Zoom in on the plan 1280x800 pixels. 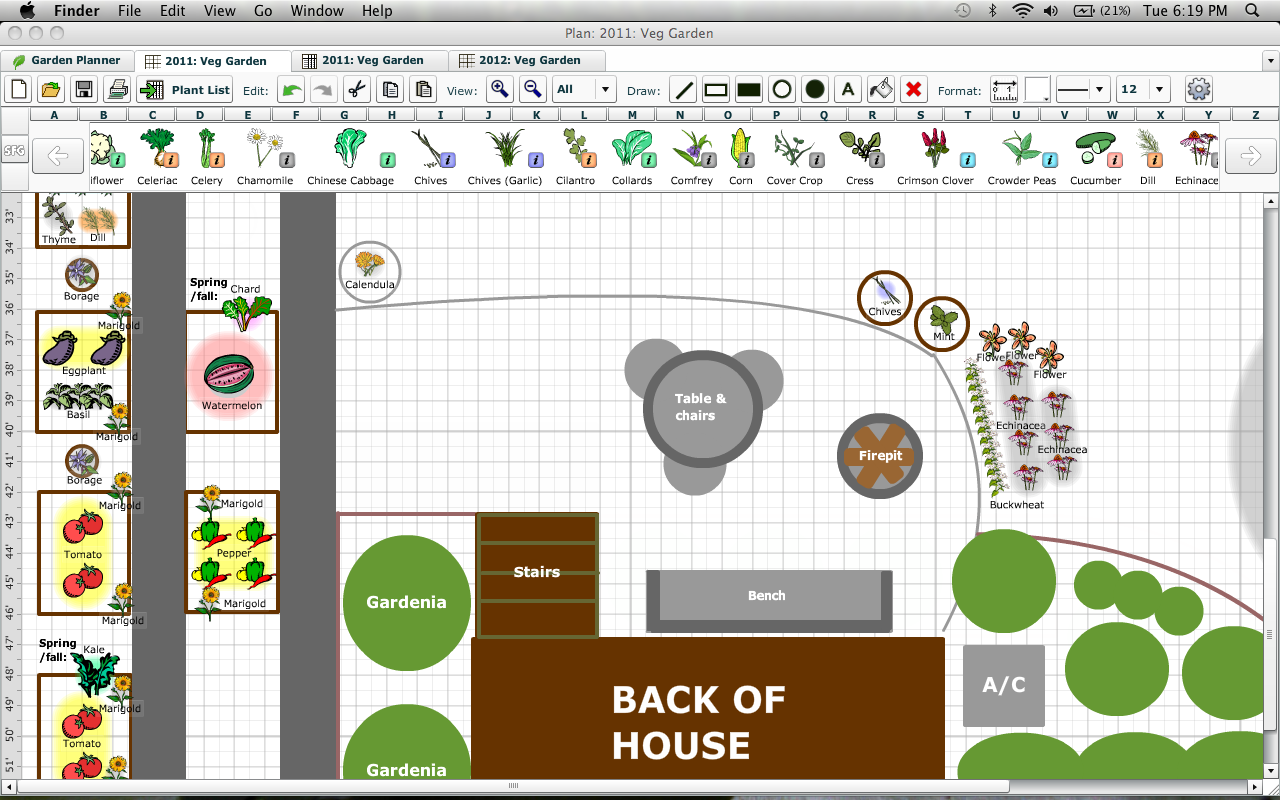point(500,89)
